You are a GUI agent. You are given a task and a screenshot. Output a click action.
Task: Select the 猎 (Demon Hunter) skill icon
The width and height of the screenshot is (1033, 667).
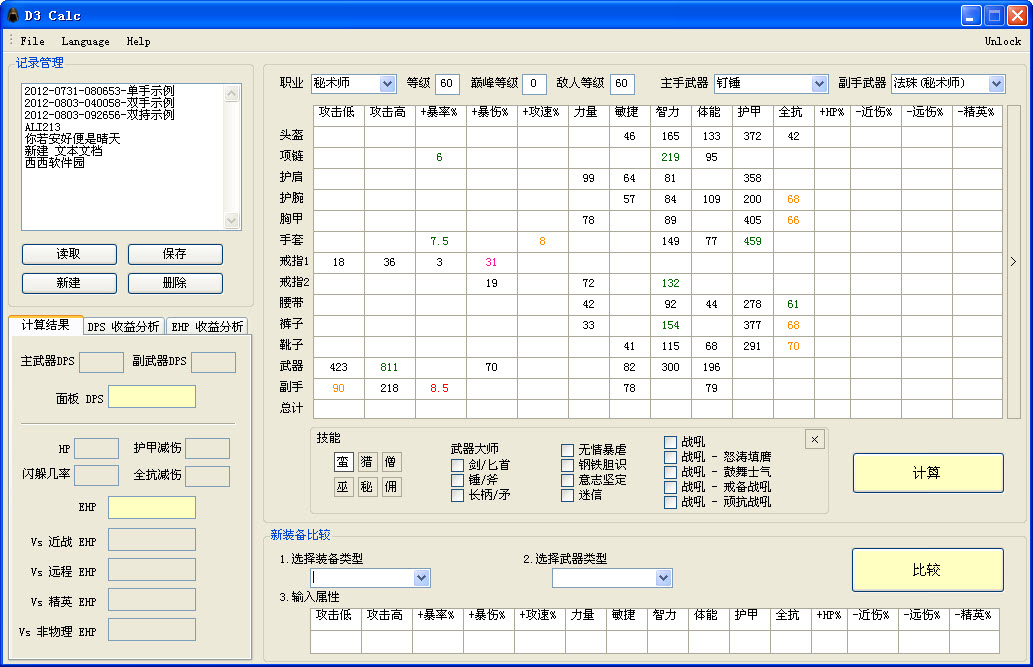[x=367, y=462]
